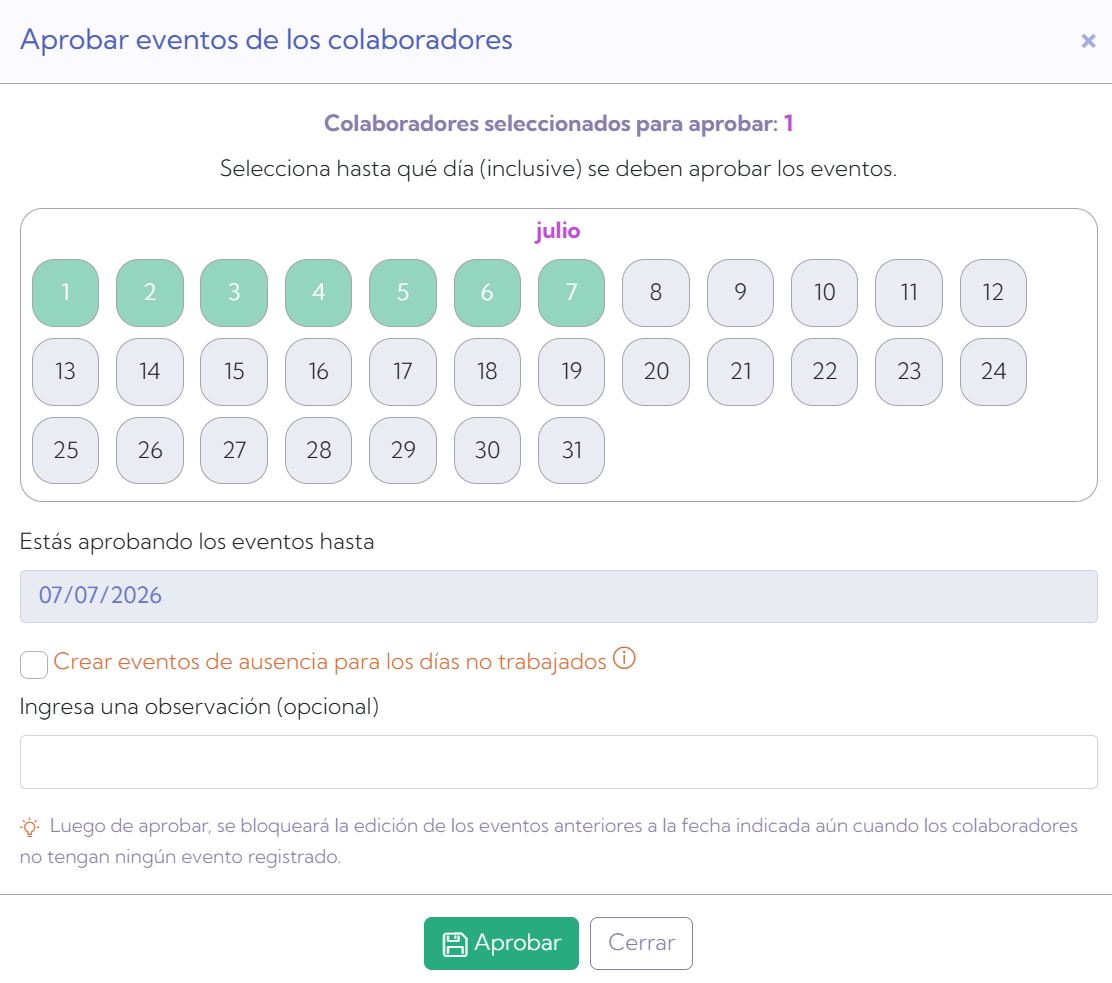The height and width of the screenshot is (983, 1112).
Task: Click the info icon next to ausencia option
Action: click(x=624, y=659)
